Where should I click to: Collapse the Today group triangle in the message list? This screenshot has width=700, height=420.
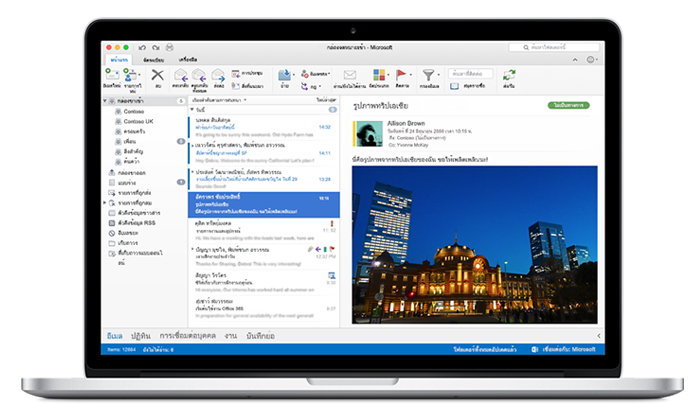tap(192, 109)
